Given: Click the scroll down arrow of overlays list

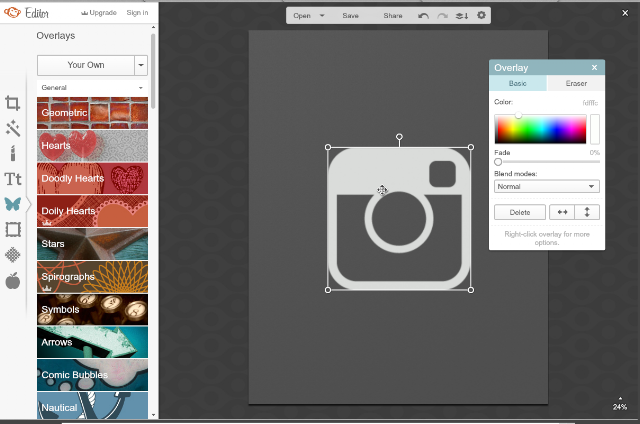Looking at the screenshot, I should pos(153,415).
